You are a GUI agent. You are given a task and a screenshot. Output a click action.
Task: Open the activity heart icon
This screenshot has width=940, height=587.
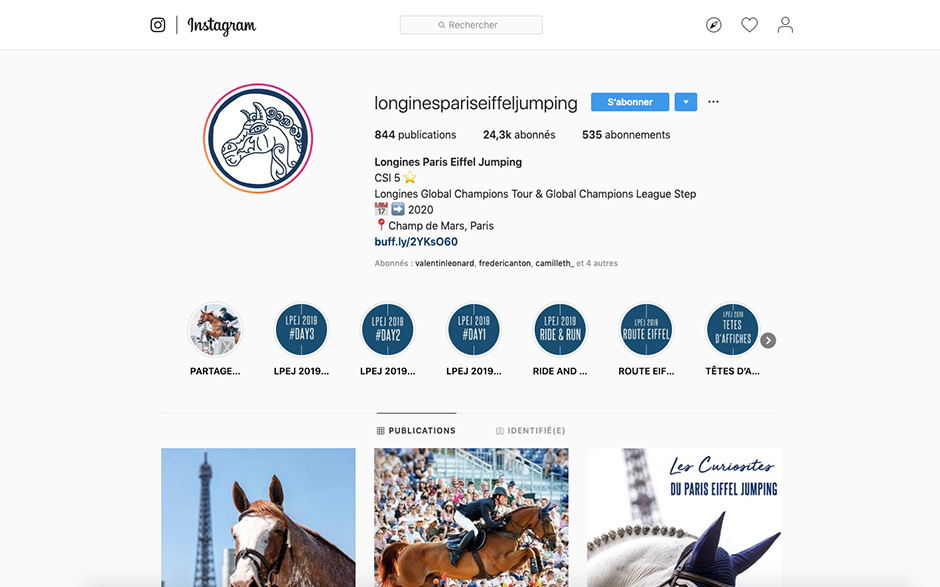pos(749,25)
